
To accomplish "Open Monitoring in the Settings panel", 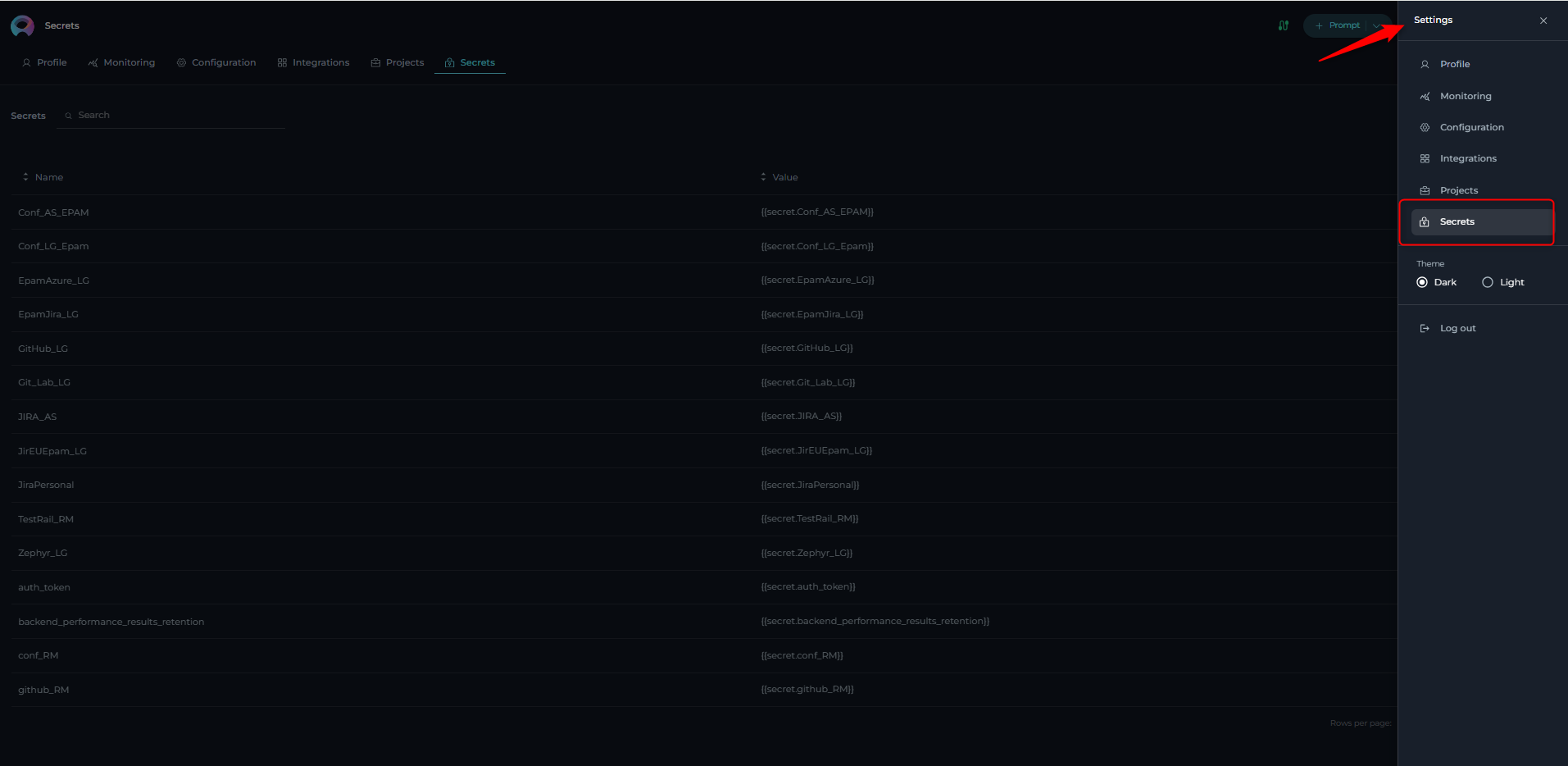I will pos(1482,96).
